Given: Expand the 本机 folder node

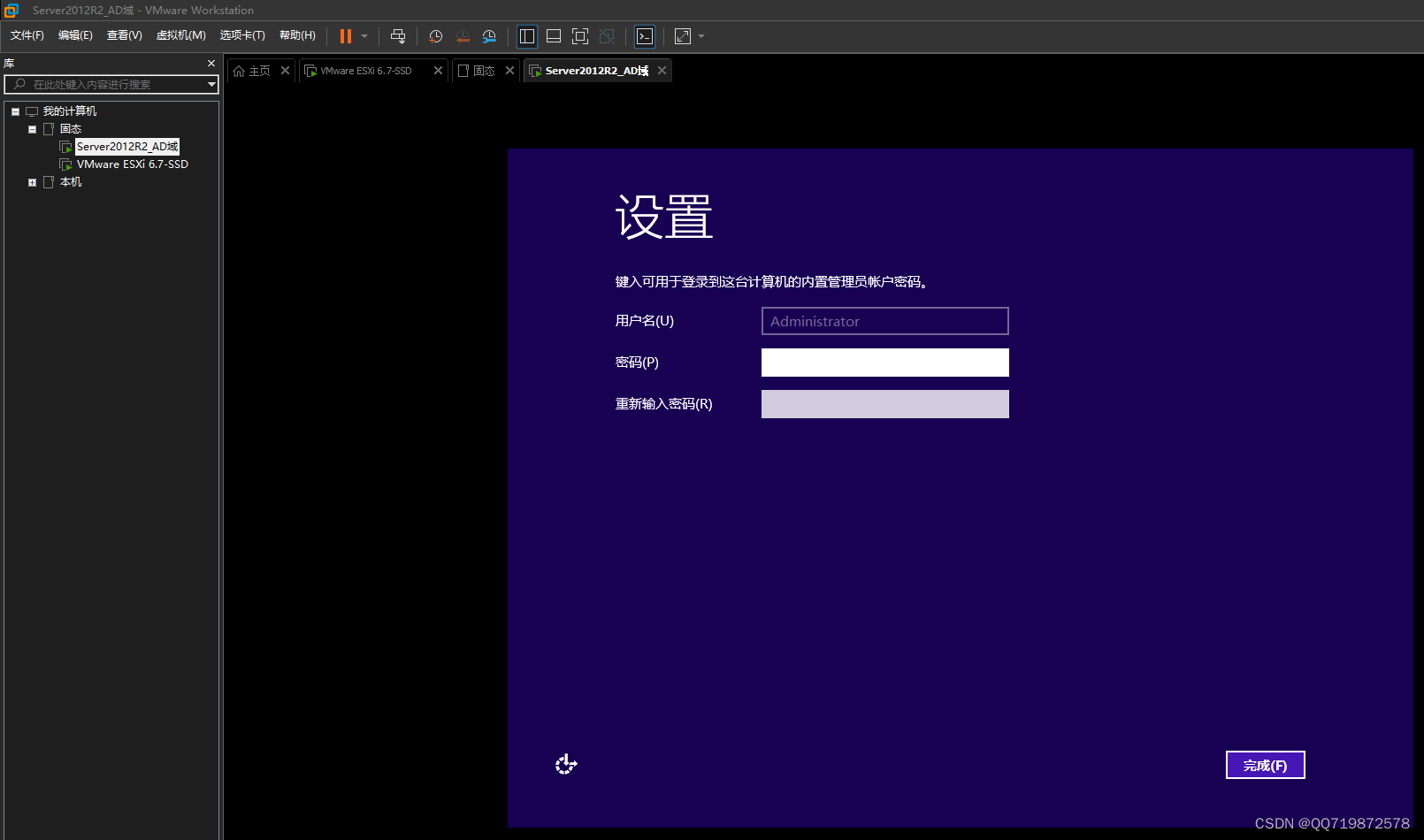Looking at the screenshot, I should pos(32,182).
